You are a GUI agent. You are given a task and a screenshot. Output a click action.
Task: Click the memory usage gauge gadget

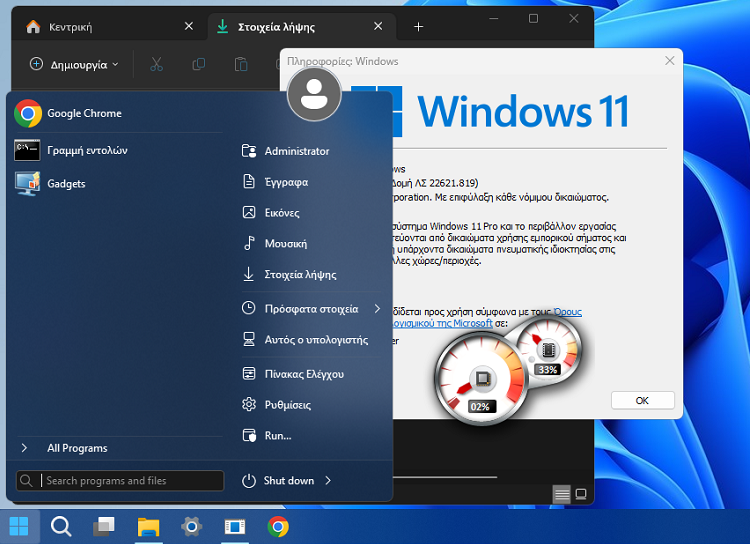pos(548,351)
